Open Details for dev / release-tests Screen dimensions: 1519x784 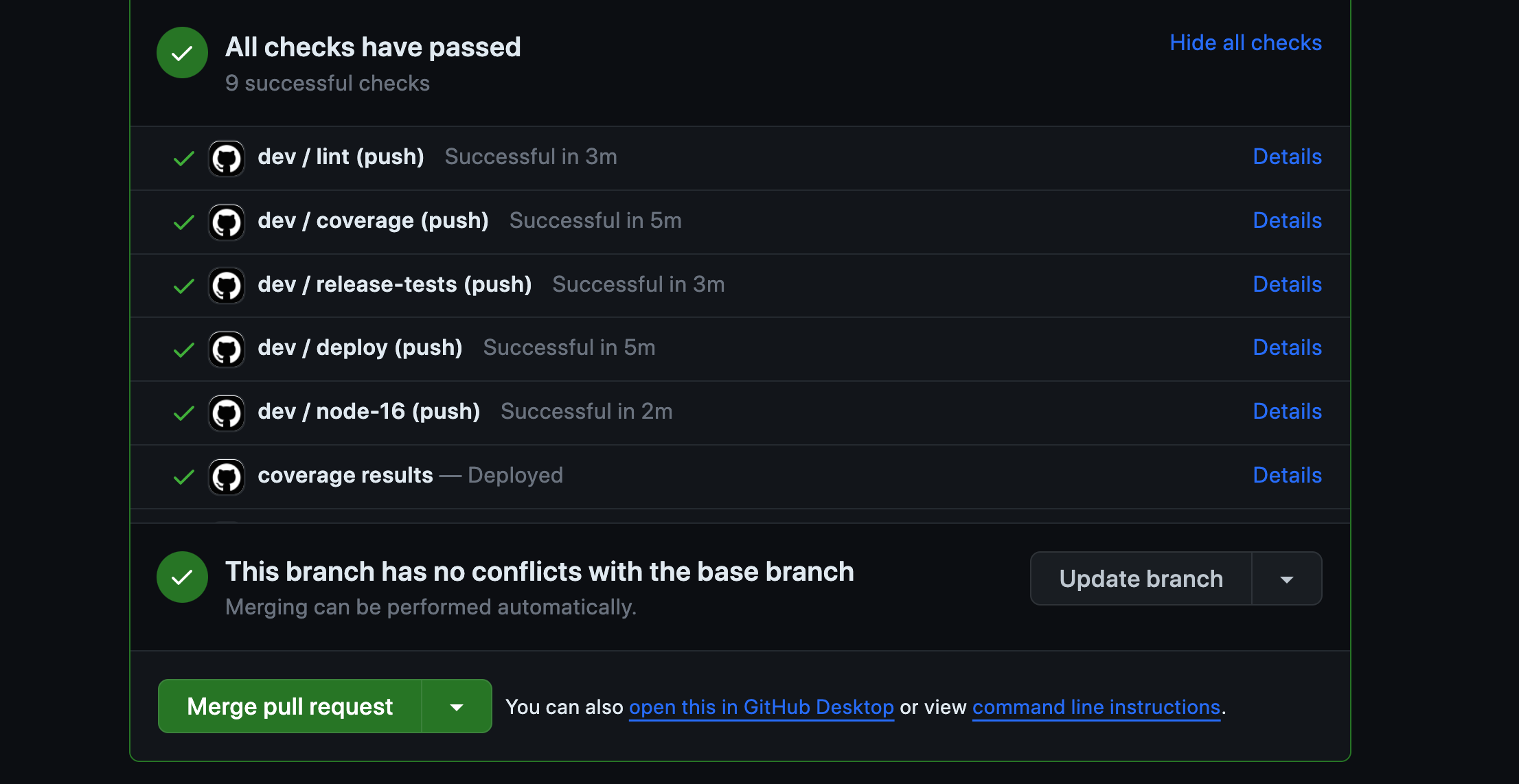pos(1287,284)
